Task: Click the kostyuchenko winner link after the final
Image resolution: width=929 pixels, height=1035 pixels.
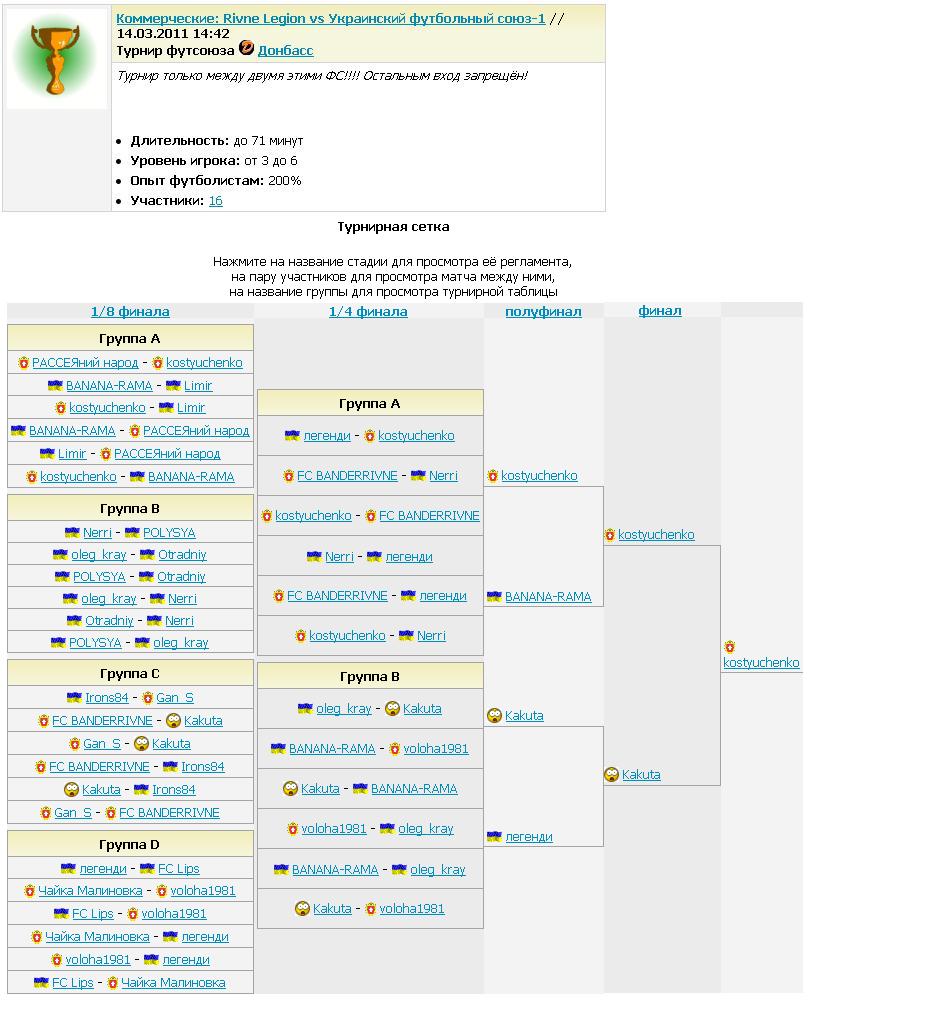Action: 761,663
